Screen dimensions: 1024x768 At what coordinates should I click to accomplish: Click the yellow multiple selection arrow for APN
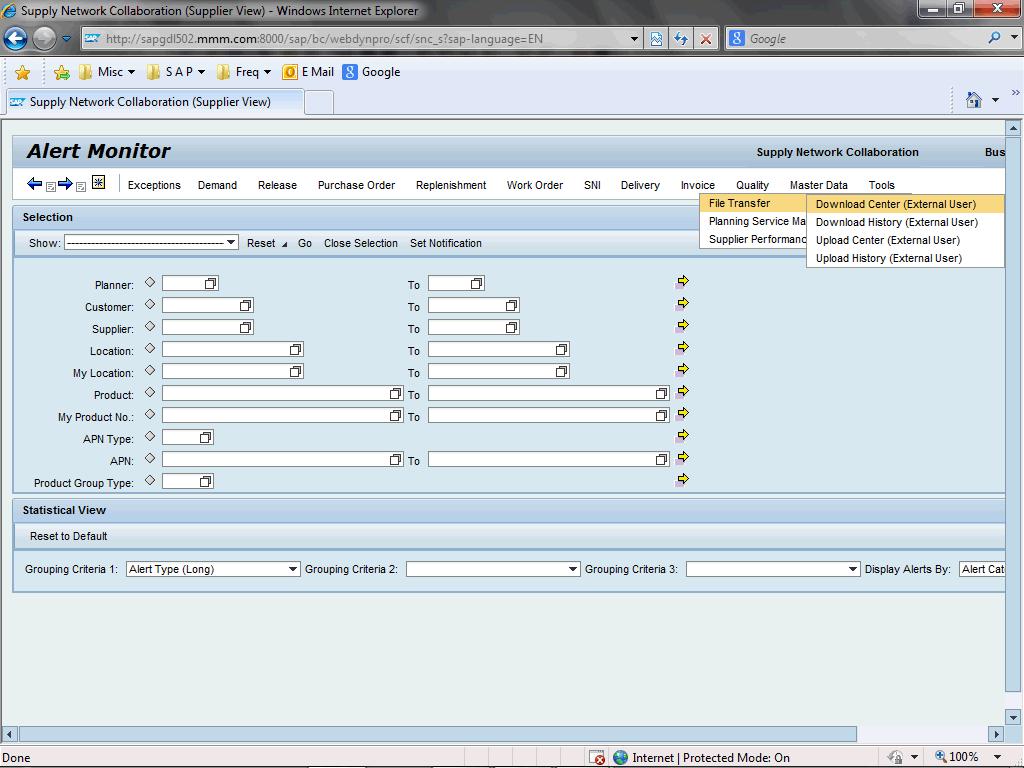pos(682,458)
